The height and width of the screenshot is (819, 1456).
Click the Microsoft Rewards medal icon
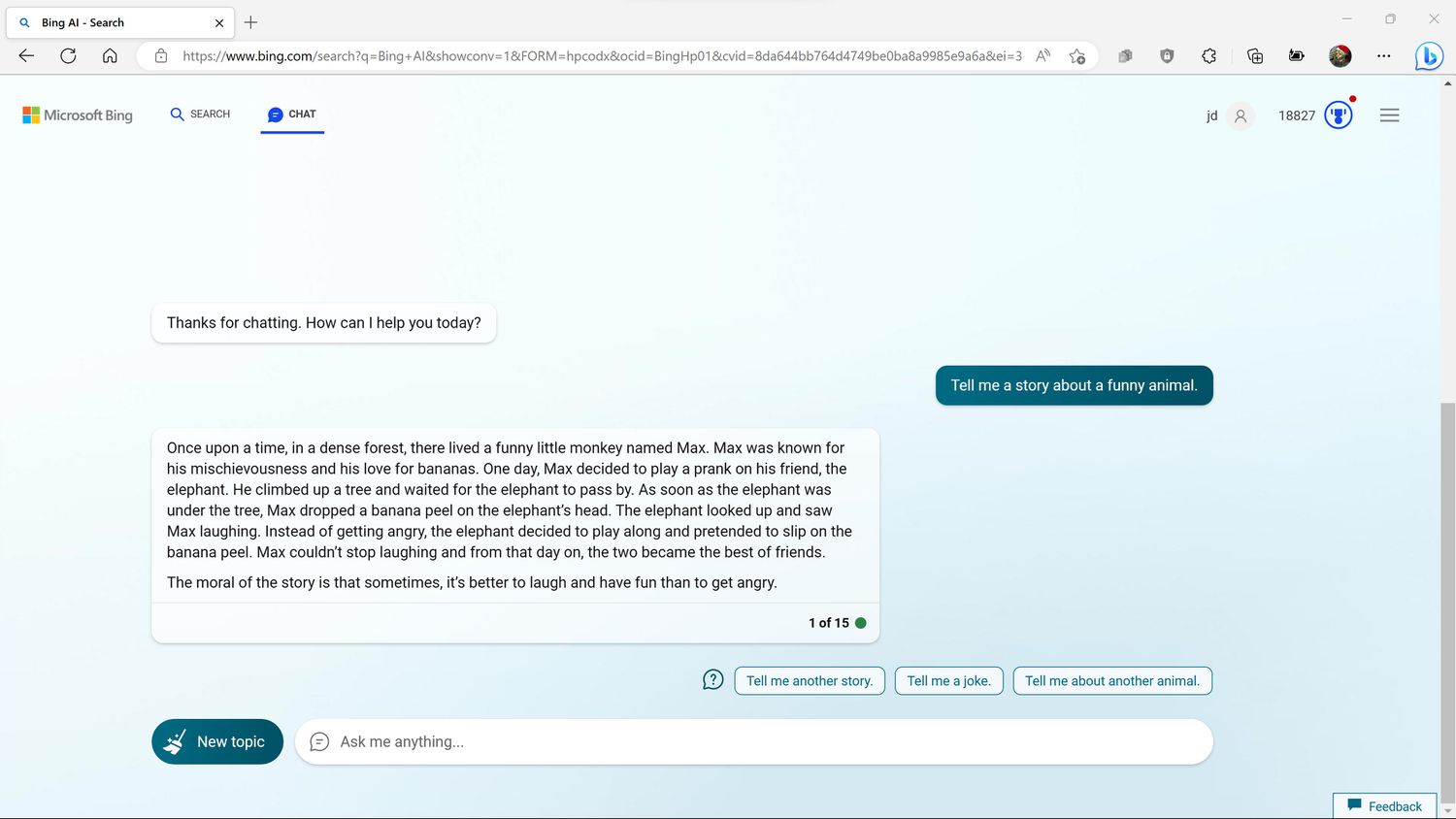(x=1338, y=115)
